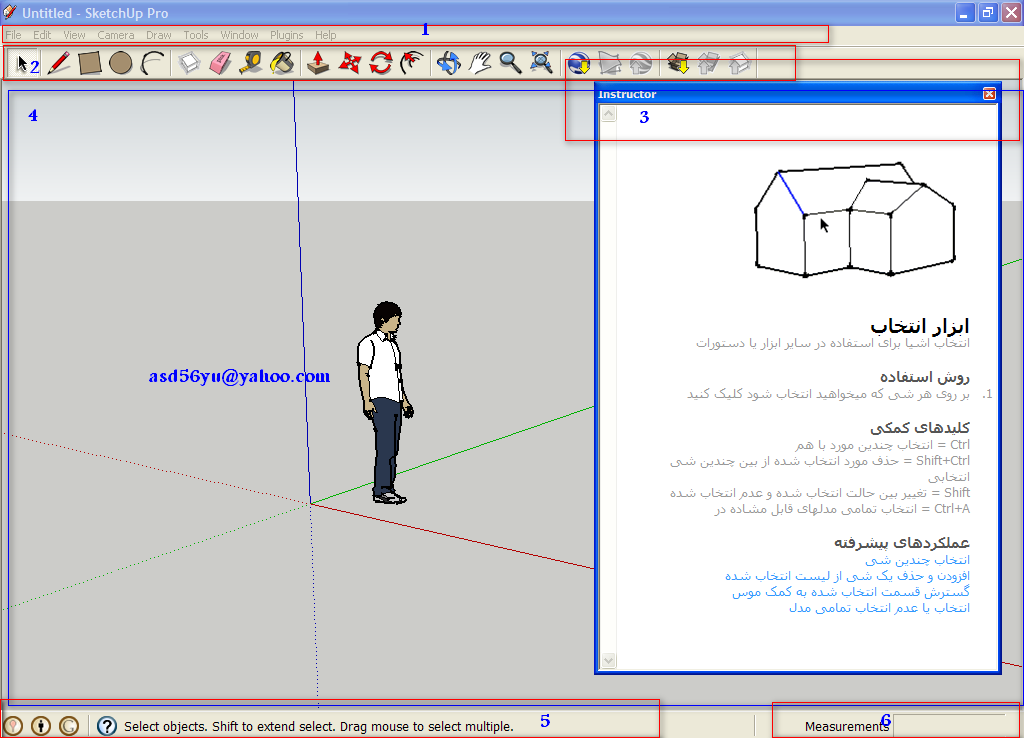Open the Tools menu
The image size is (1024, 738).
tap(196, 35)
